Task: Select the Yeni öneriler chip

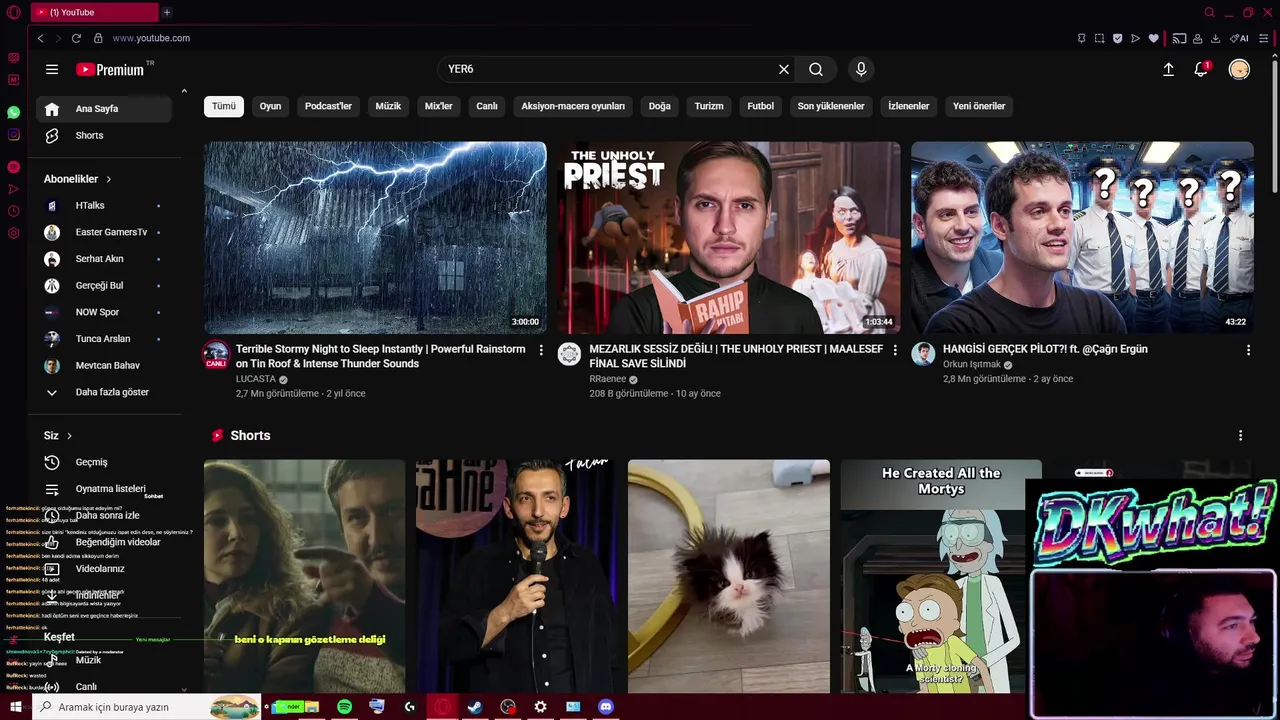Action: click(x=979, y=106)
